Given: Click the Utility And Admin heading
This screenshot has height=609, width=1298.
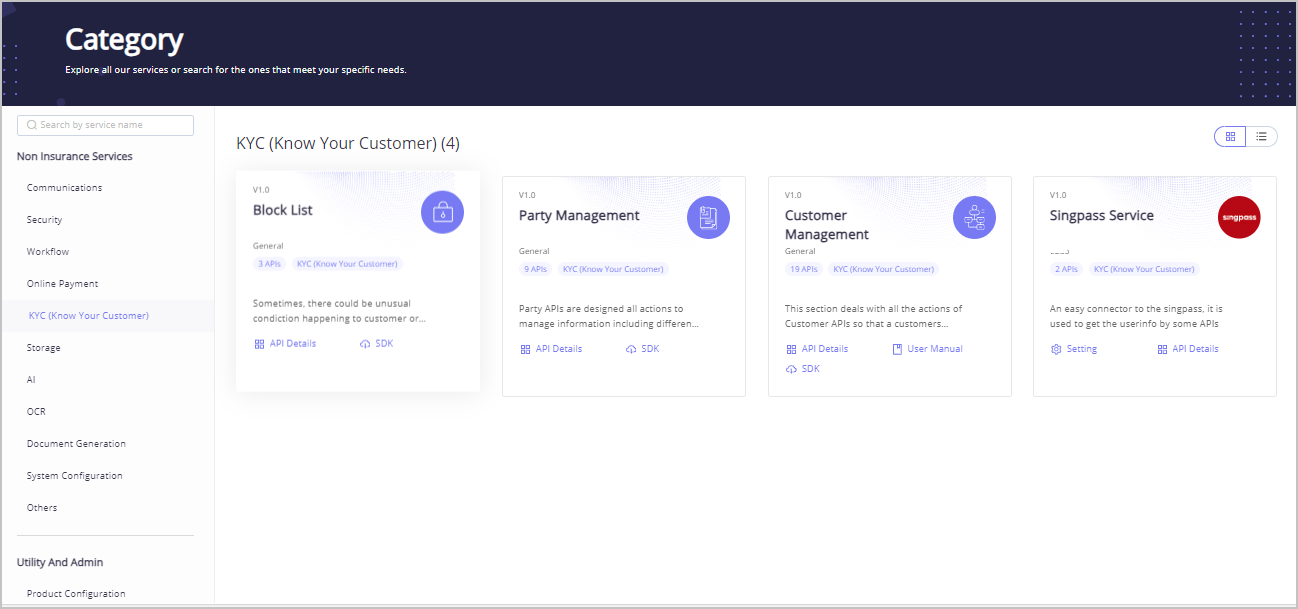Looking at the screenshot, I should 60,563.
